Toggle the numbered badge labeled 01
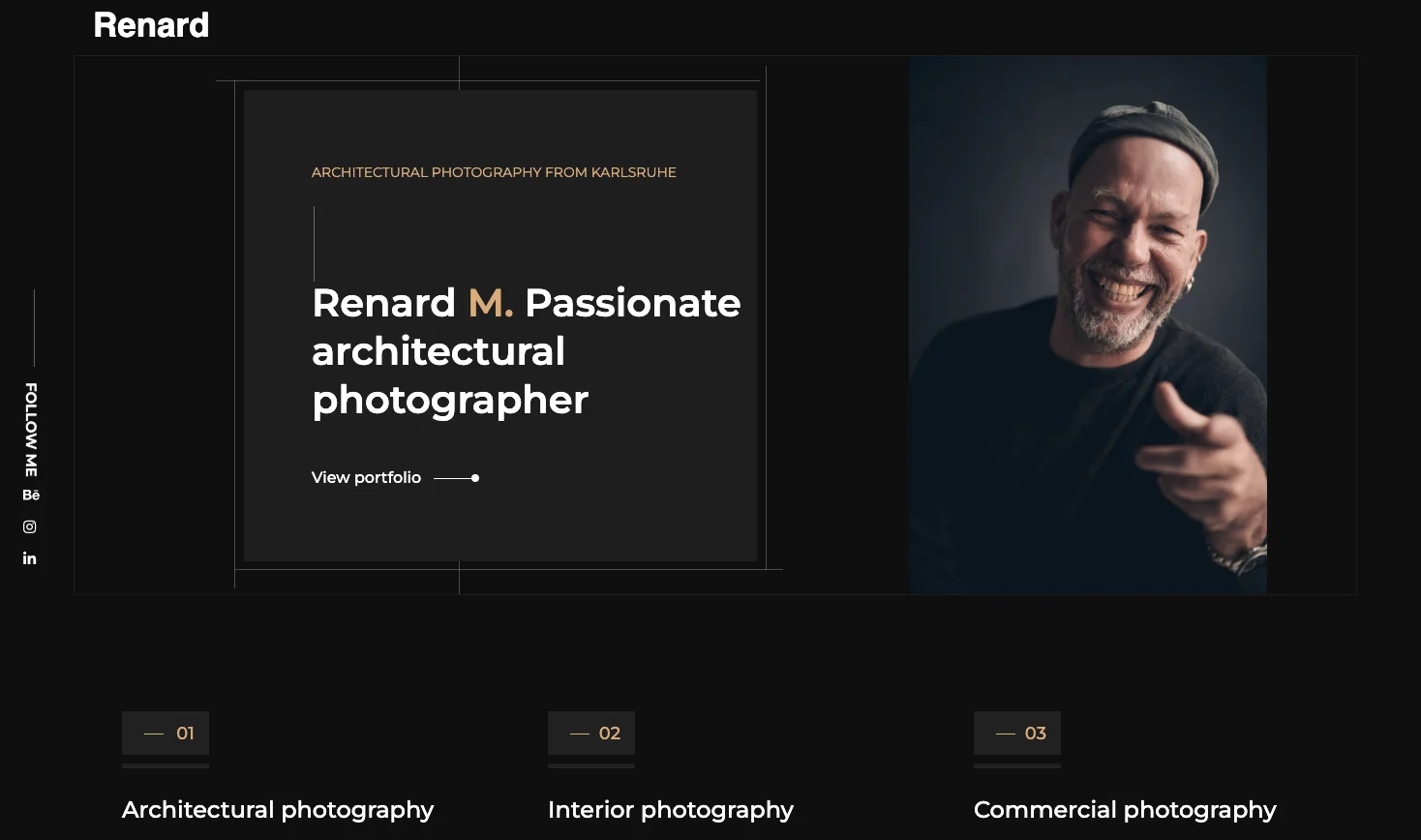 166,733
